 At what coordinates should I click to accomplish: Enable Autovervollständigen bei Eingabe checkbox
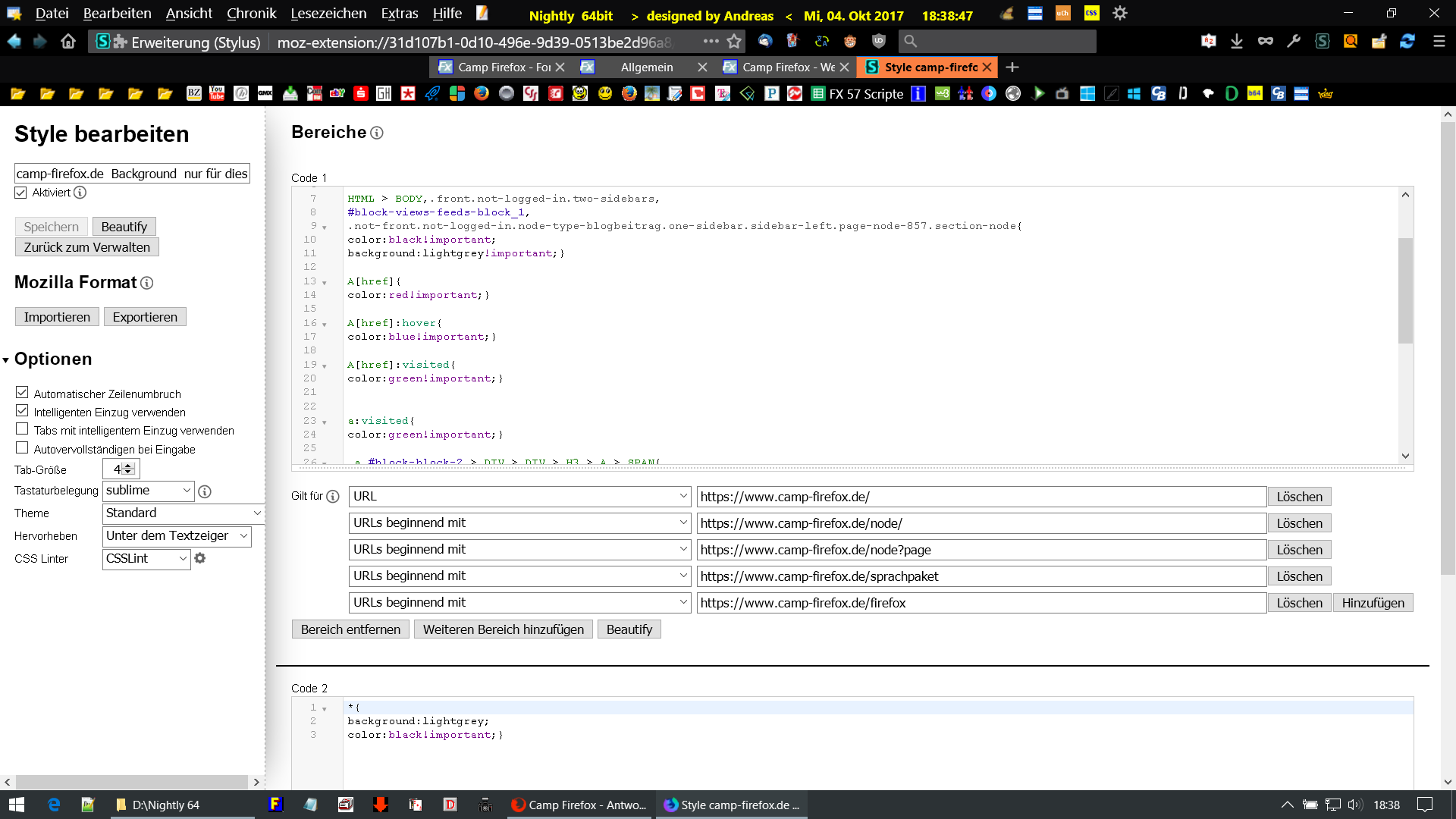point(22,448)
